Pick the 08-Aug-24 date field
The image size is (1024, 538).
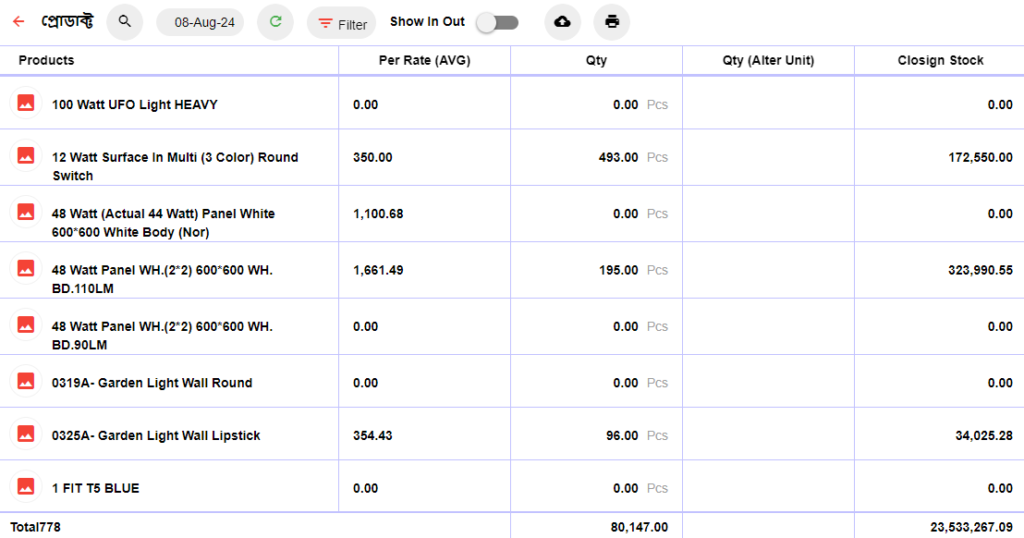[200, 22]
